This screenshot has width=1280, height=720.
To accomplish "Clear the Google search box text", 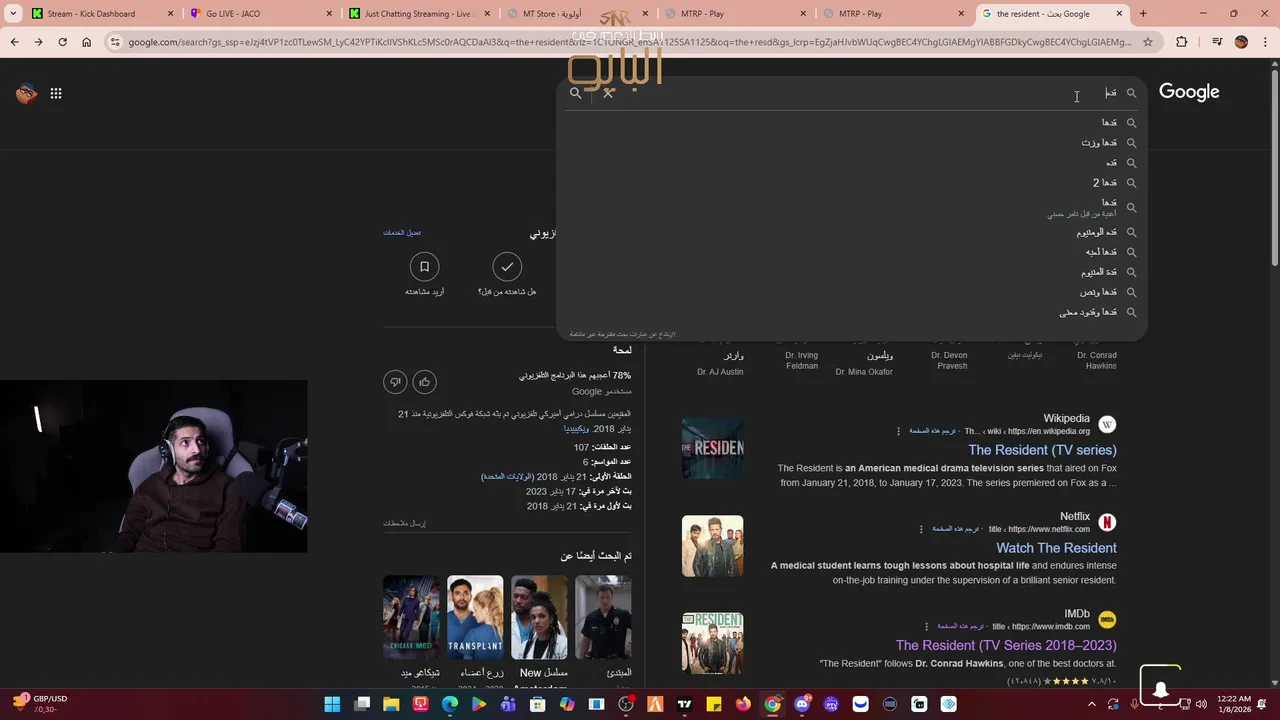I will [608, 93].
